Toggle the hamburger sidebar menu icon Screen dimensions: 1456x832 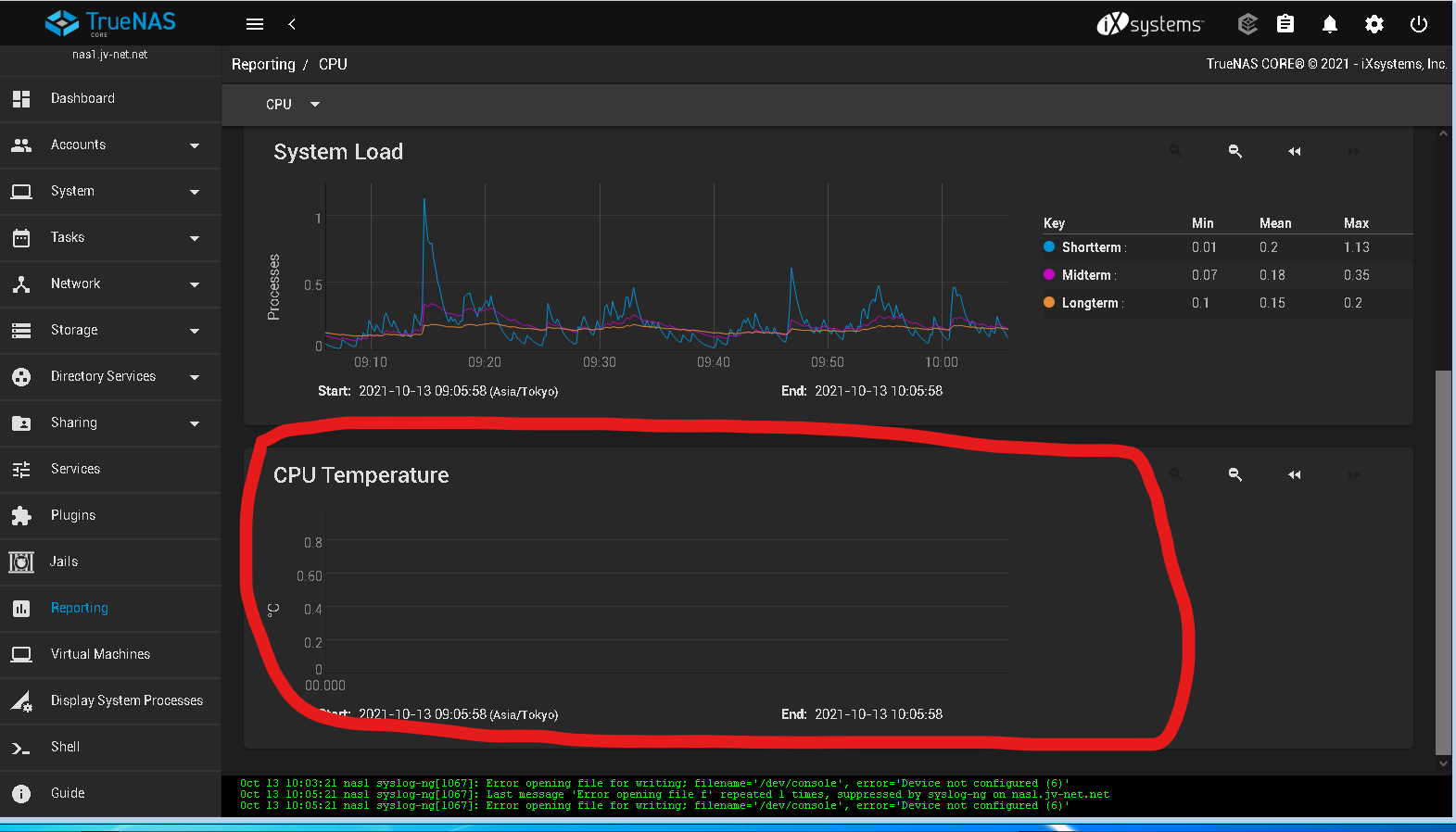pyautogui.click(x=255, y=24)
